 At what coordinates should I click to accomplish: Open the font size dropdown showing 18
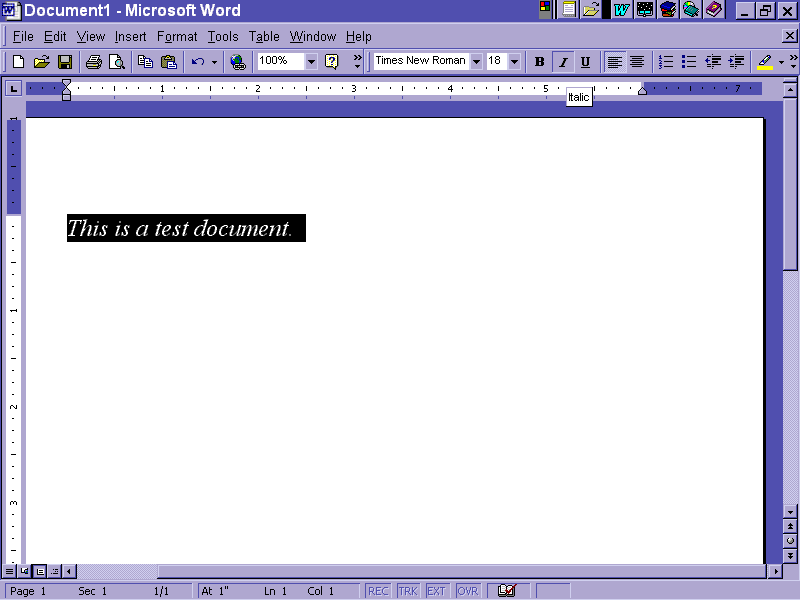[515, 62]
